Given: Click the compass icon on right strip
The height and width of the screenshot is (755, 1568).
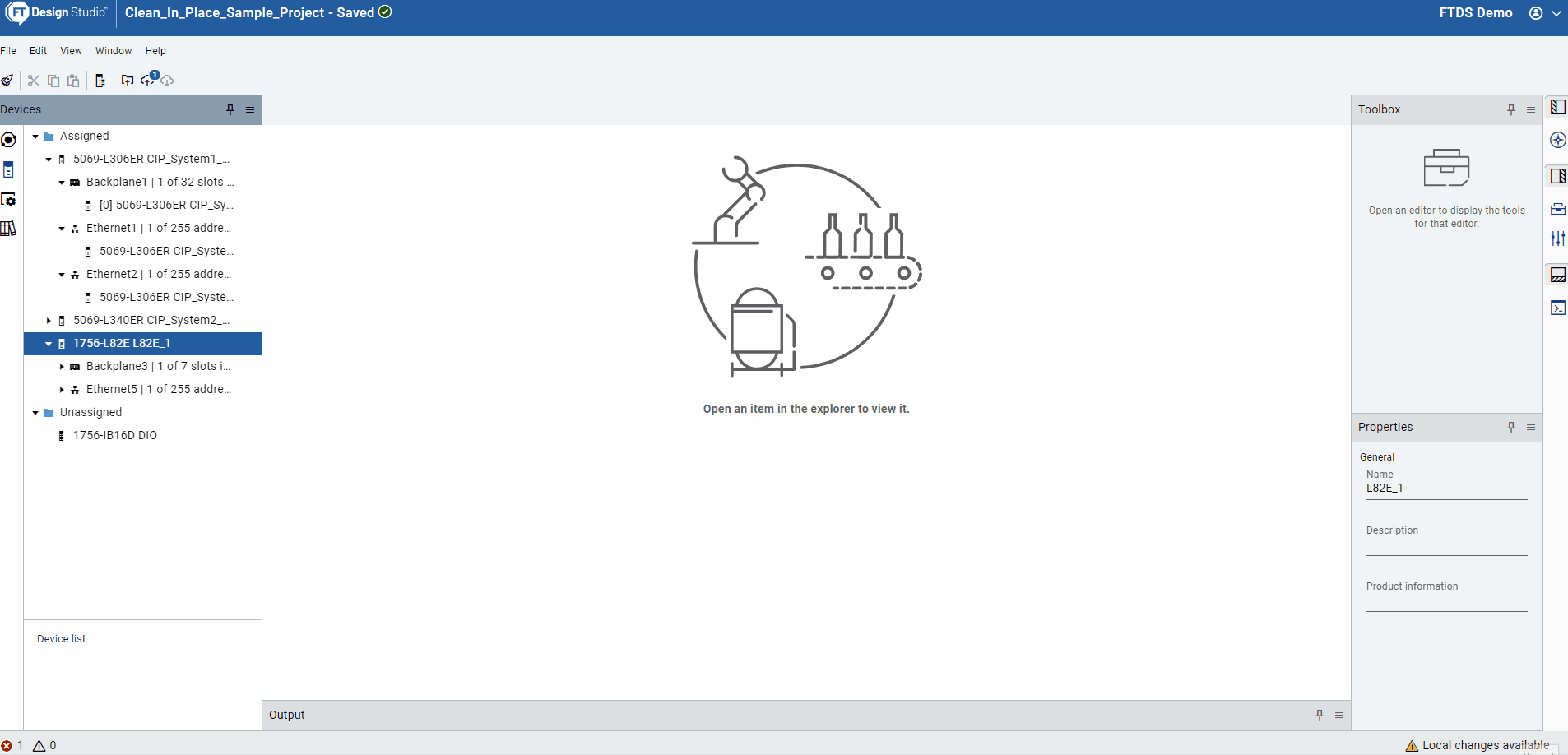Looking at the screenshot, I should pos(1557,140).
